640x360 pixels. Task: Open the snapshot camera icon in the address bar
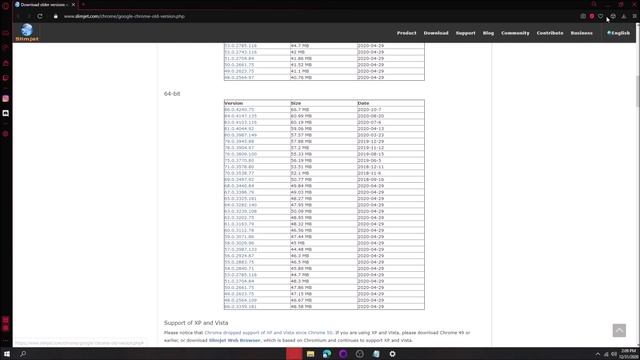pyautogui.click(x=583, y=16)
